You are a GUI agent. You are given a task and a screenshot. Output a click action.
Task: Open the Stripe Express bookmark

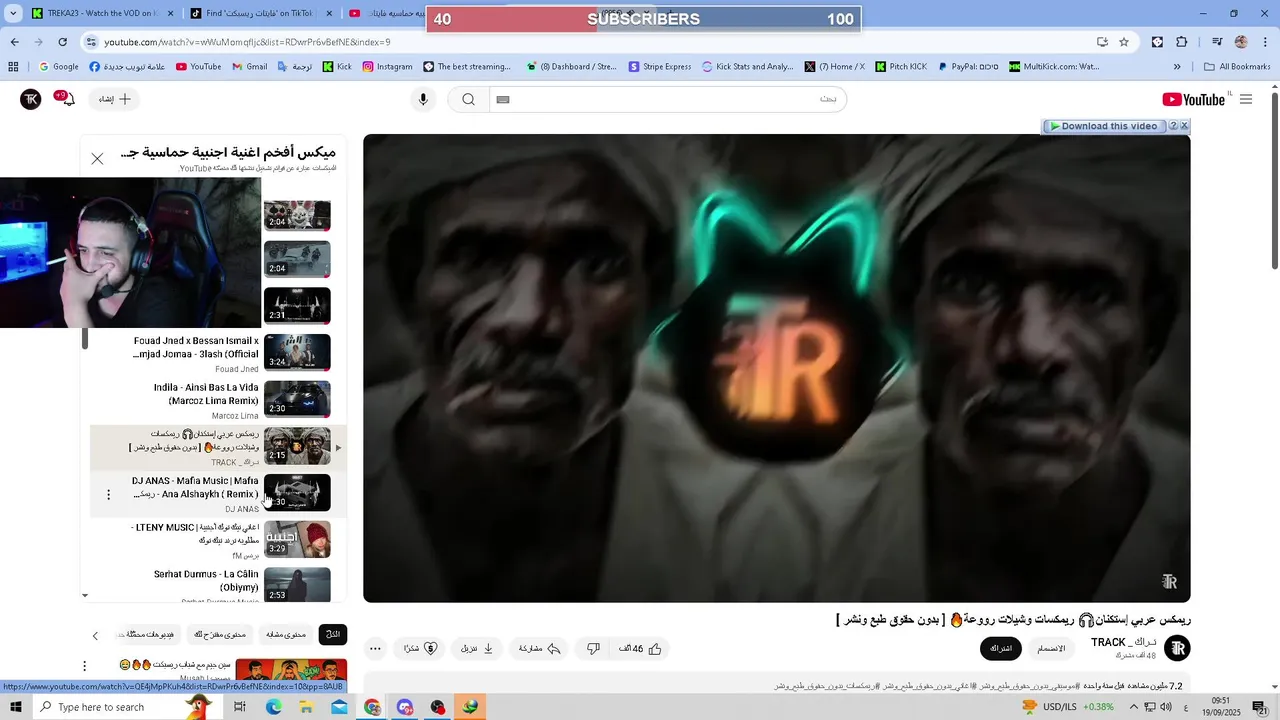tap(660, 67)
